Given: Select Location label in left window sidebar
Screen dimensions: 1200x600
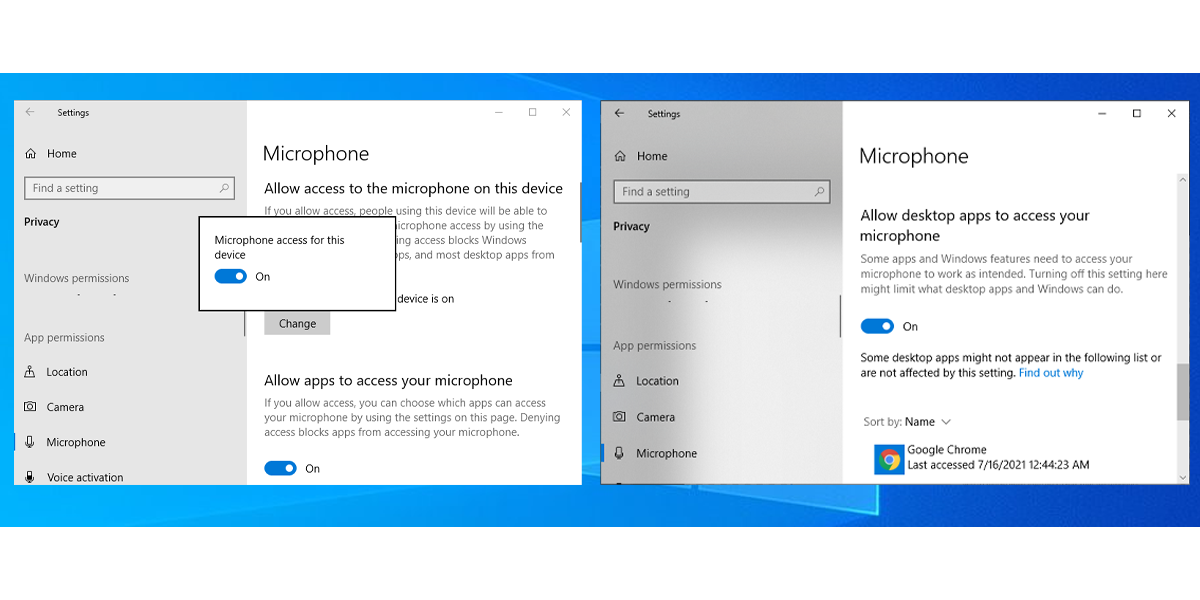Looking at the screenshot, I should tap(67, 372).
